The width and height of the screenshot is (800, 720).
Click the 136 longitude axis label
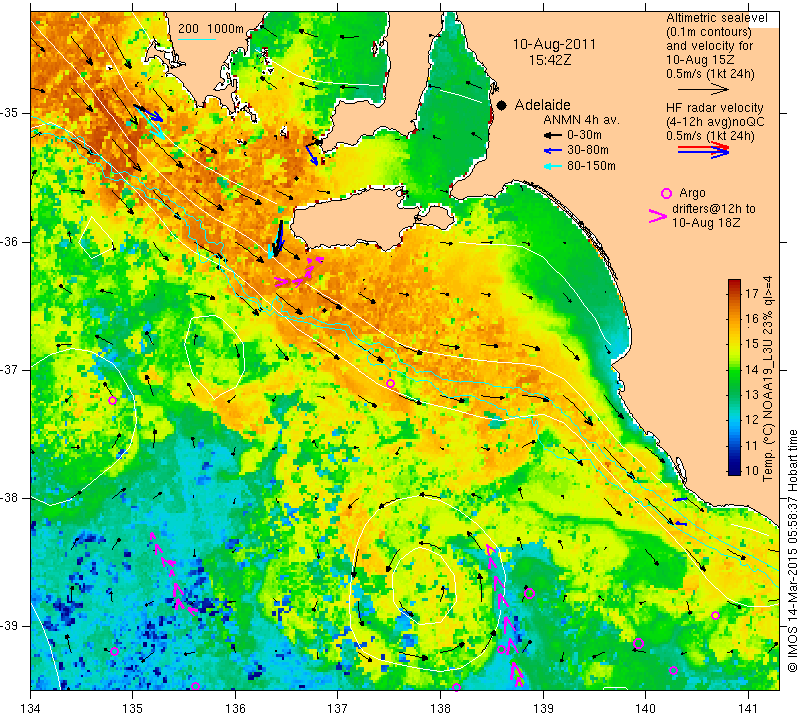point(235,709)
